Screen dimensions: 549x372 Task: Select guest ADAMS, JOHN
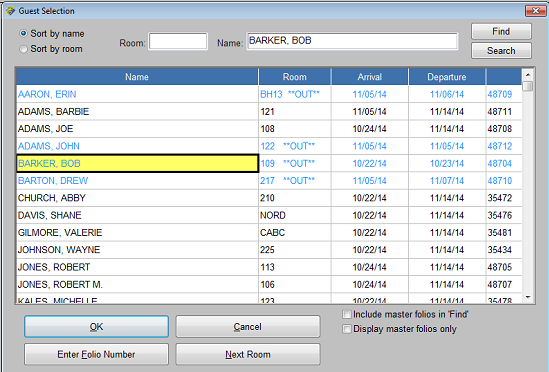(137, 146)
